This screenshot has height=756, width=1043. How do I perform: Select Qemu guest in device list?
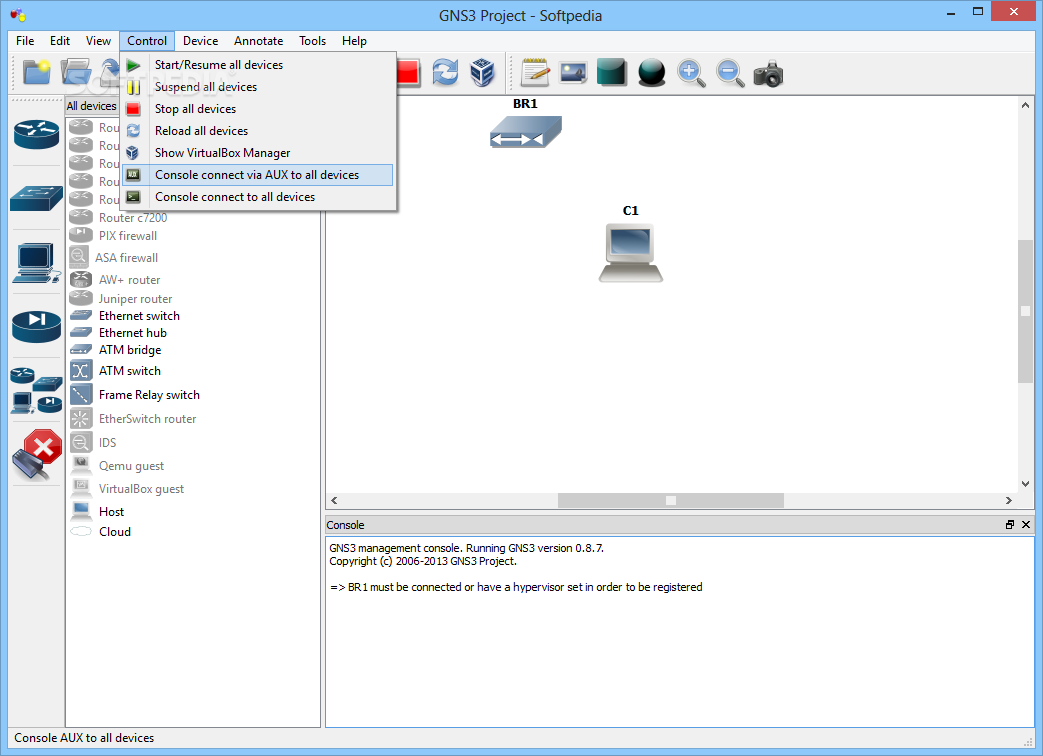click(x=132, y=465)
